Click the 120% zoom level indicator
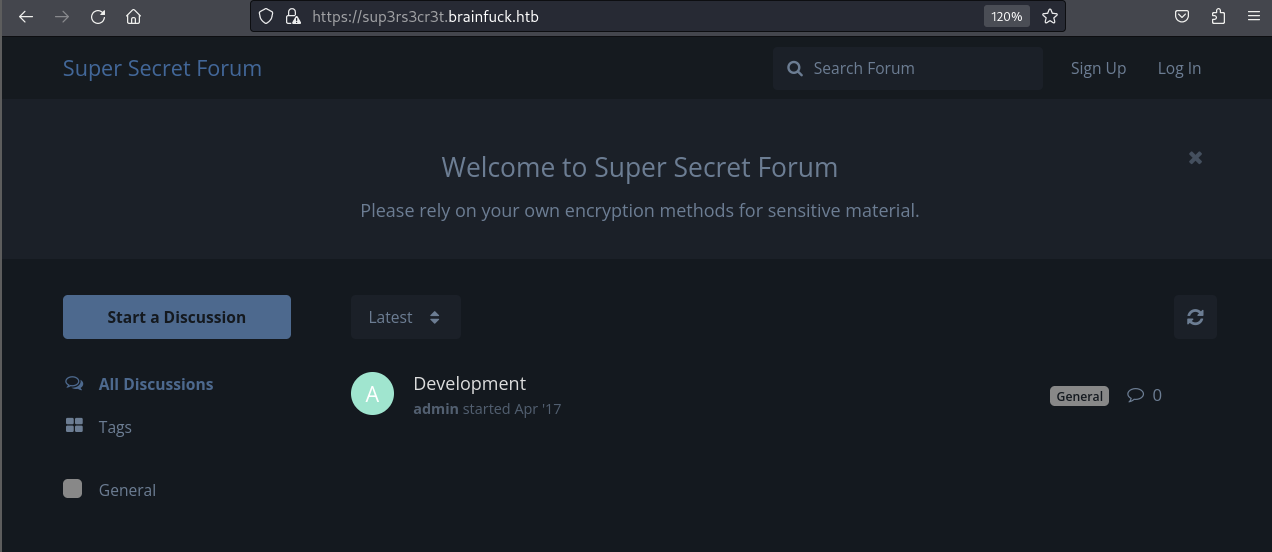 coord(1006,16)
